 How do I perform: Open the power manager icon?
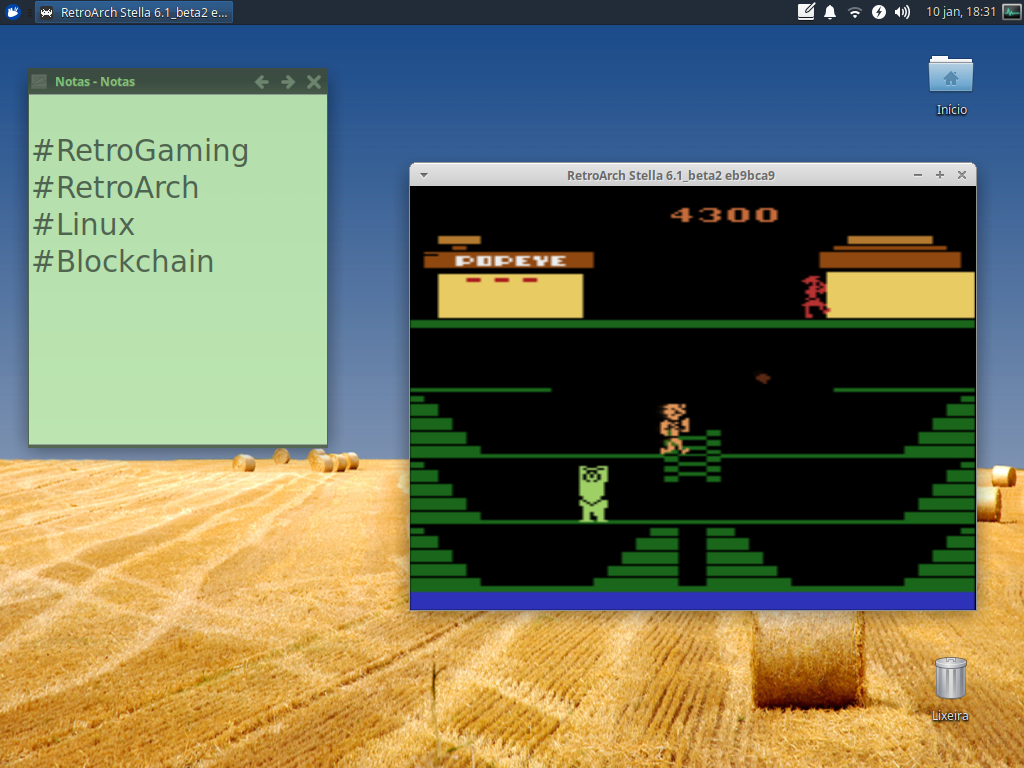click(878, 12)
